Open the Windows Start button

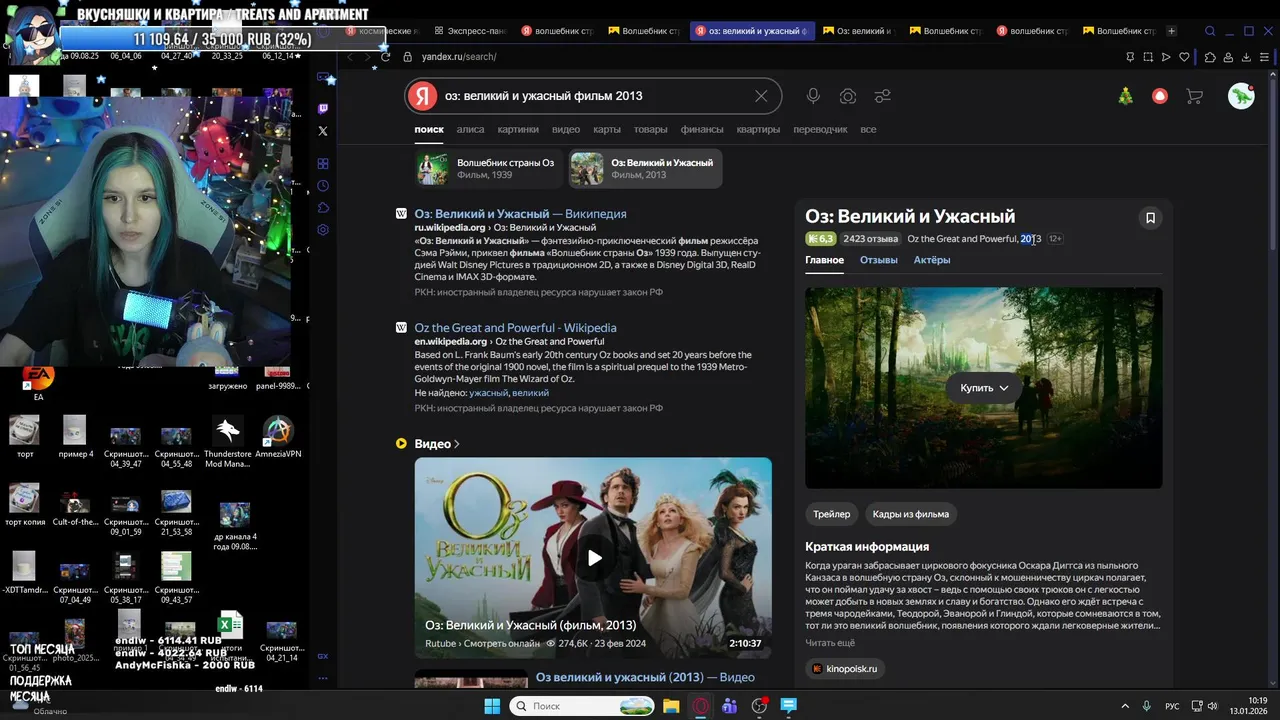[x=492, y=706]
